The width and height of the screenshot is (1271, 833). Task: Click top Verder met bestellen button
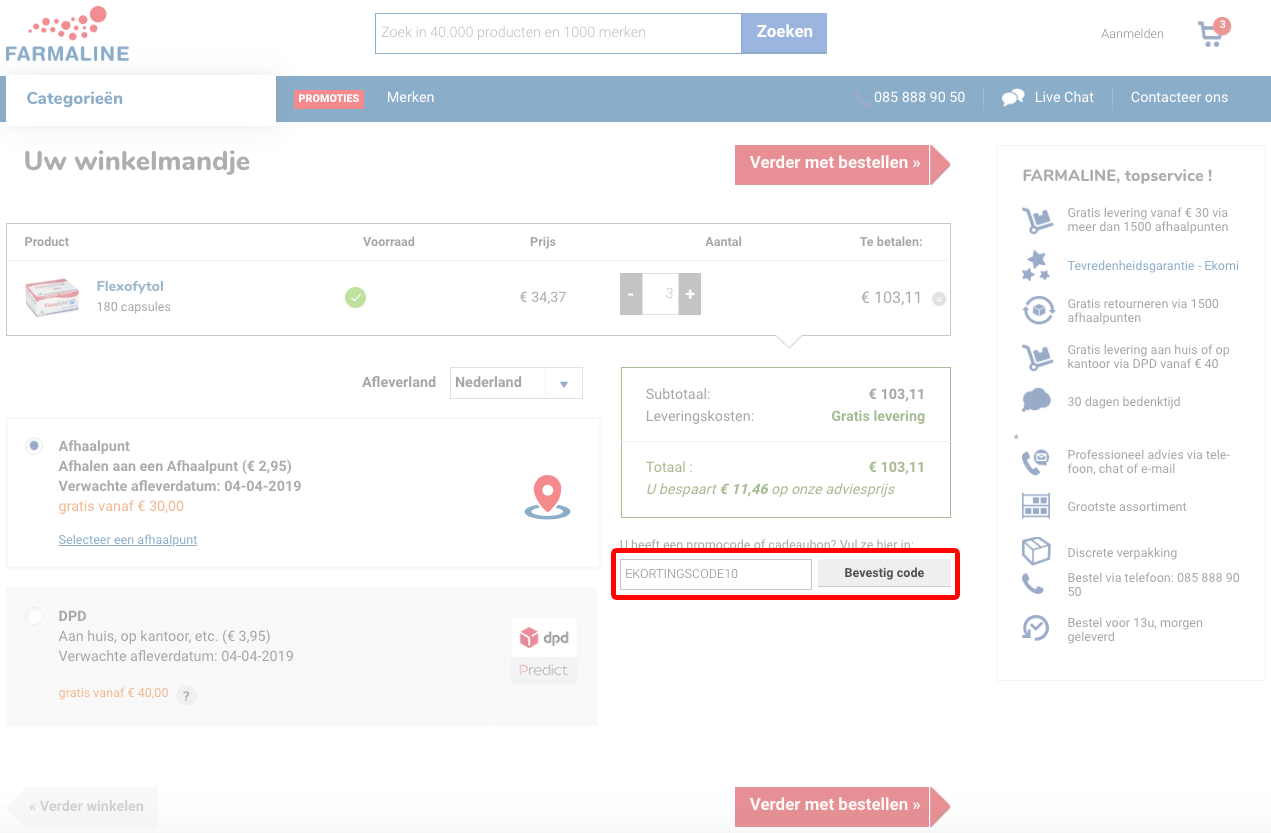tap(842, 164)
